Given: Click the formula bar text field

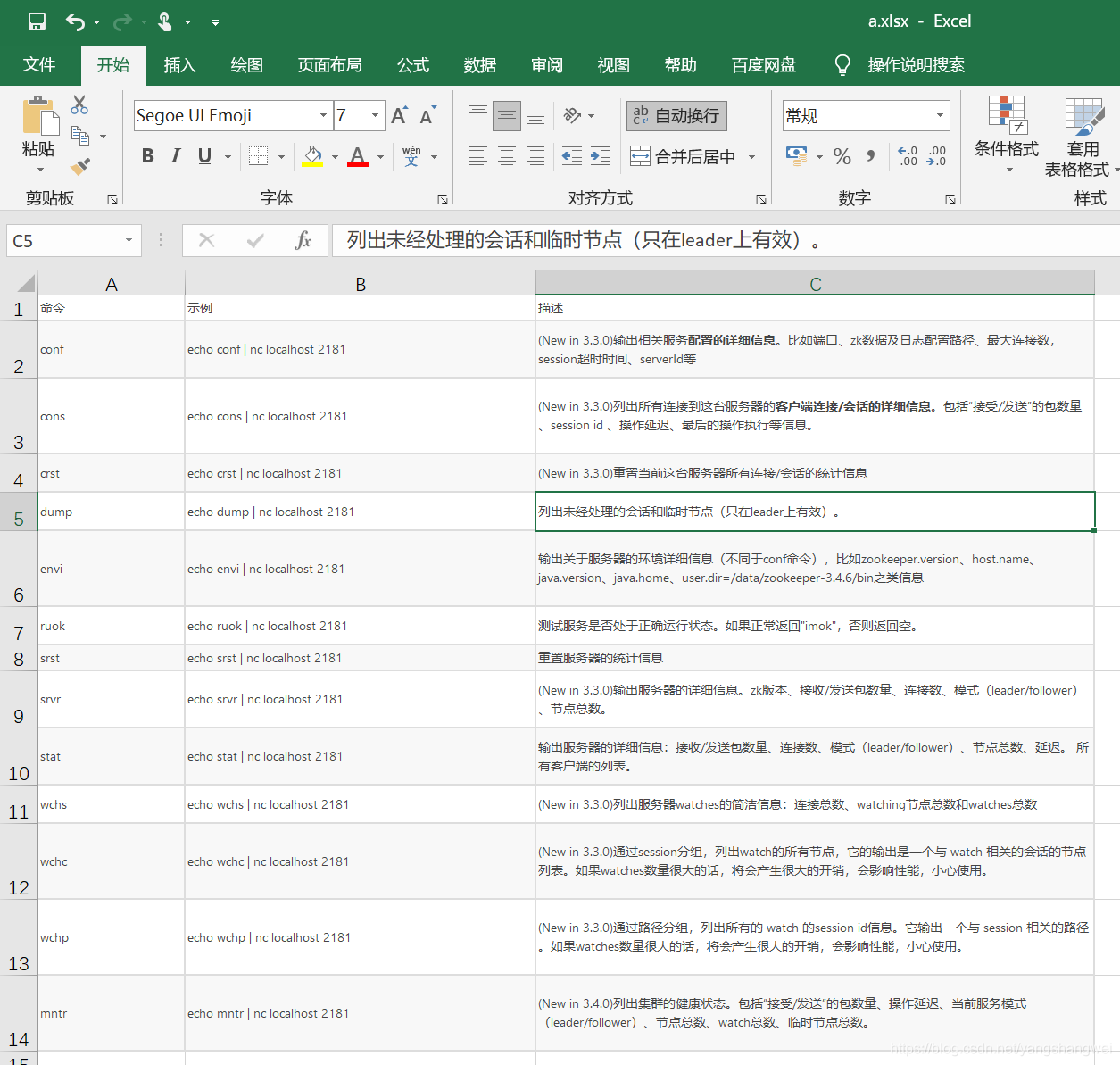Looking at the screenshot, I should [726, 240].
